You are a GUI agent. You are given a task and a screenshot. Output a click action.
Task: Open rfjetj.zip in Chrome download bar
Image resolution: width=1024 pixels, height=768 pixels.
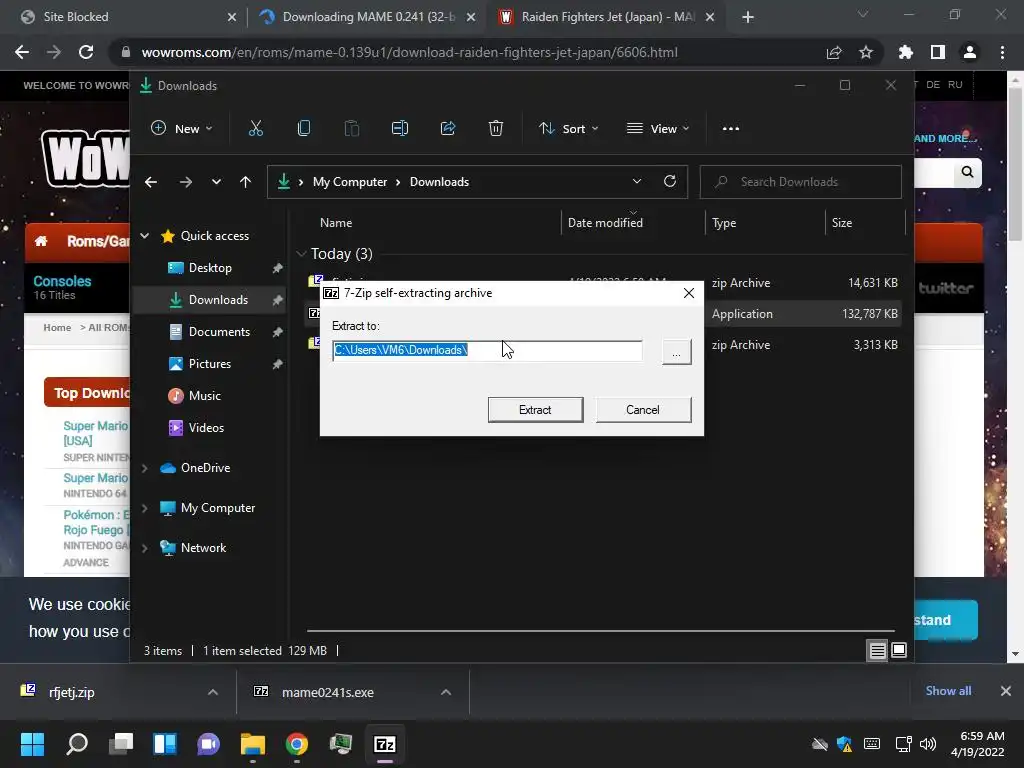[71, 692]
